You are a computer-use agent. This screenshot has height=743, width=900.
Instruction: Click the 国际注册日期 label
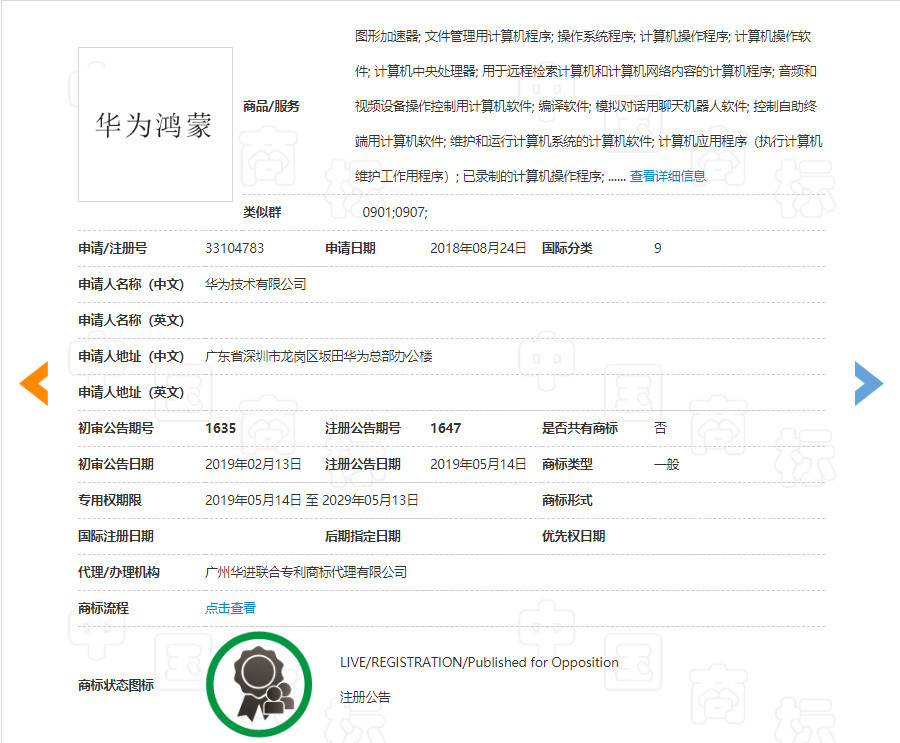(x=116, y=536)
